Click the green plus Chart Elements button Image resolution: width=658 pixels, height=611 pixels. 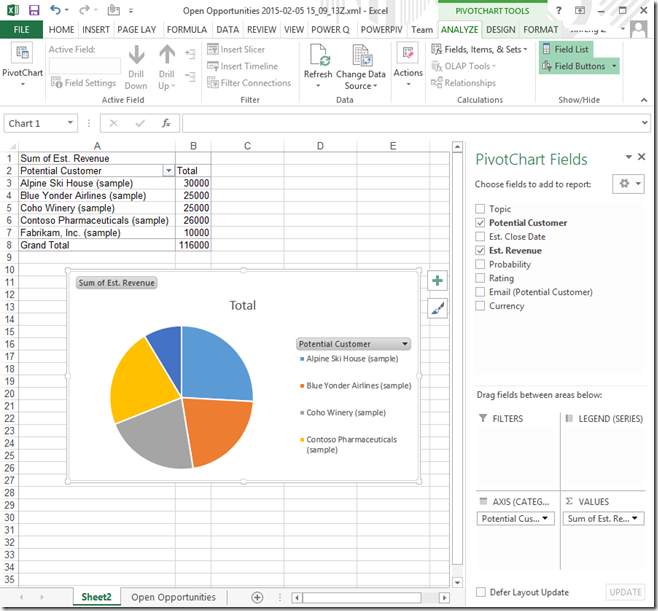pos(437,281)
